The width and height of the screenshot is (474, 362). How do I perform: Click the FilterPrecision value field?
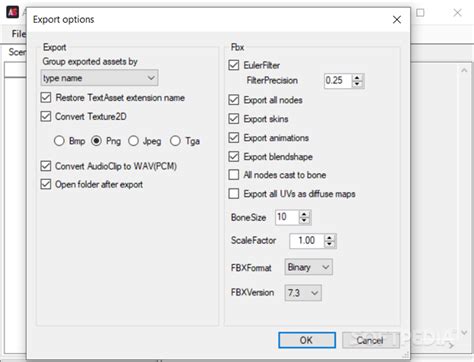pos(338,81)
